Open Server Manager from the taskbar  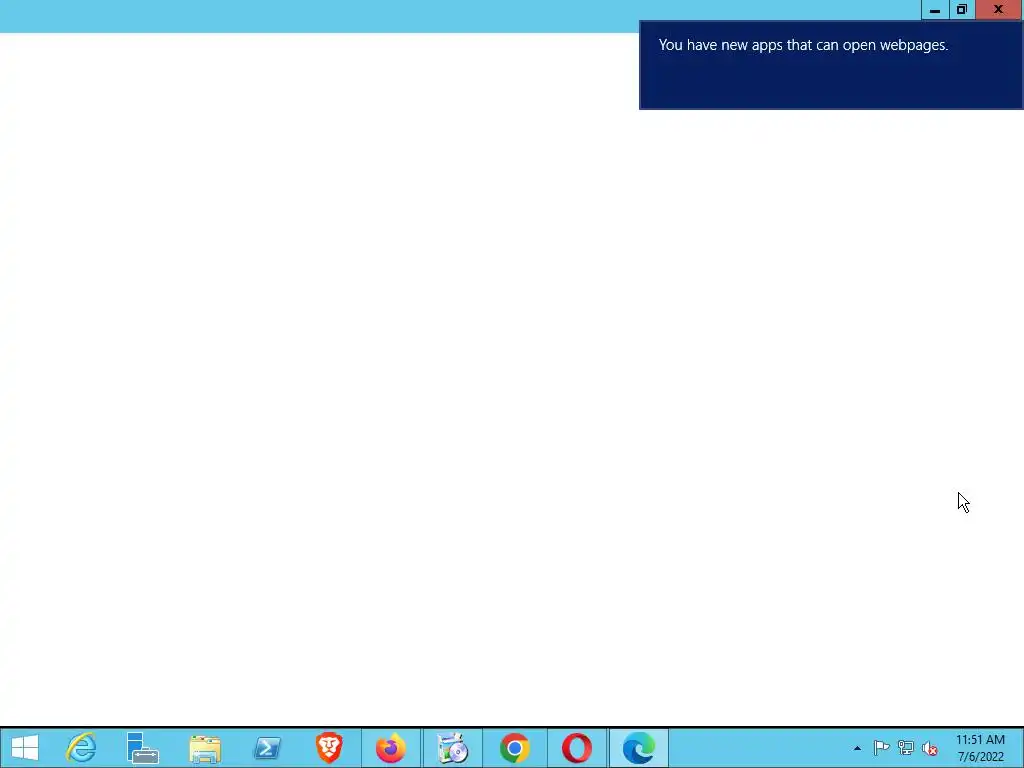[x=142, y=748]
